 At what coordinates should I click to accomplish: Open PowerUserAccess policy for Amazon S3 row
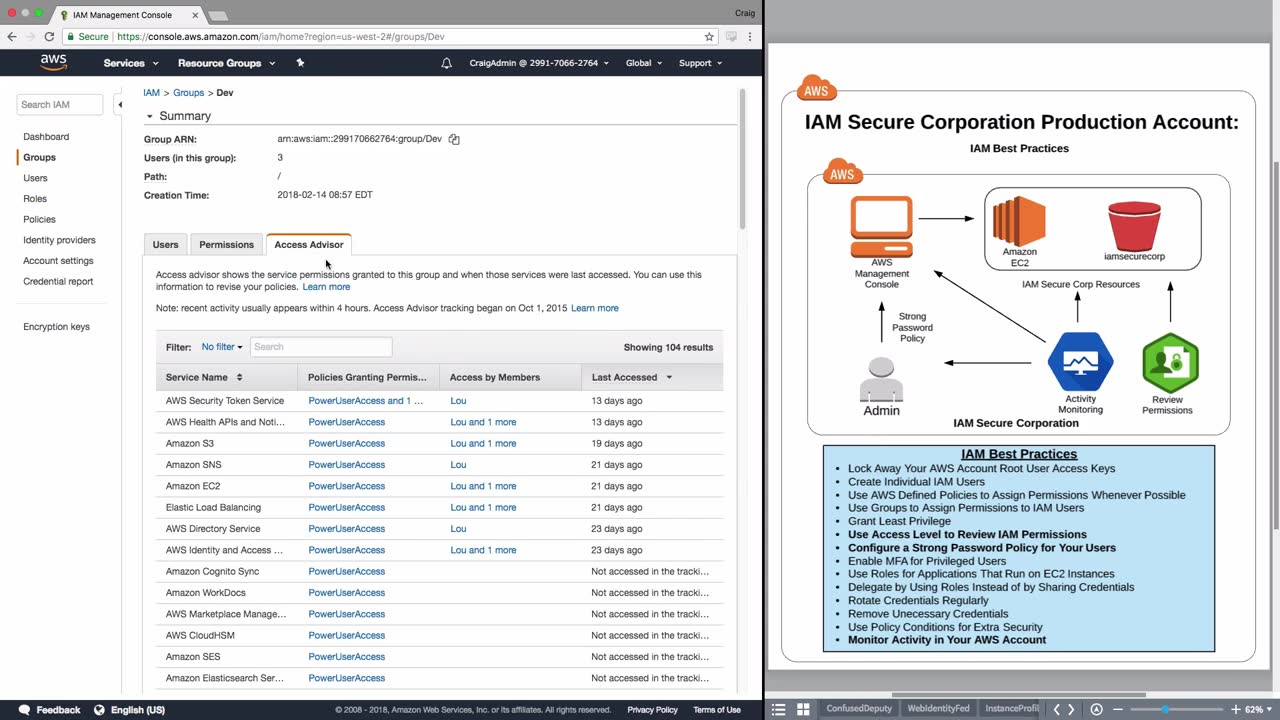[x=346, y=444]
